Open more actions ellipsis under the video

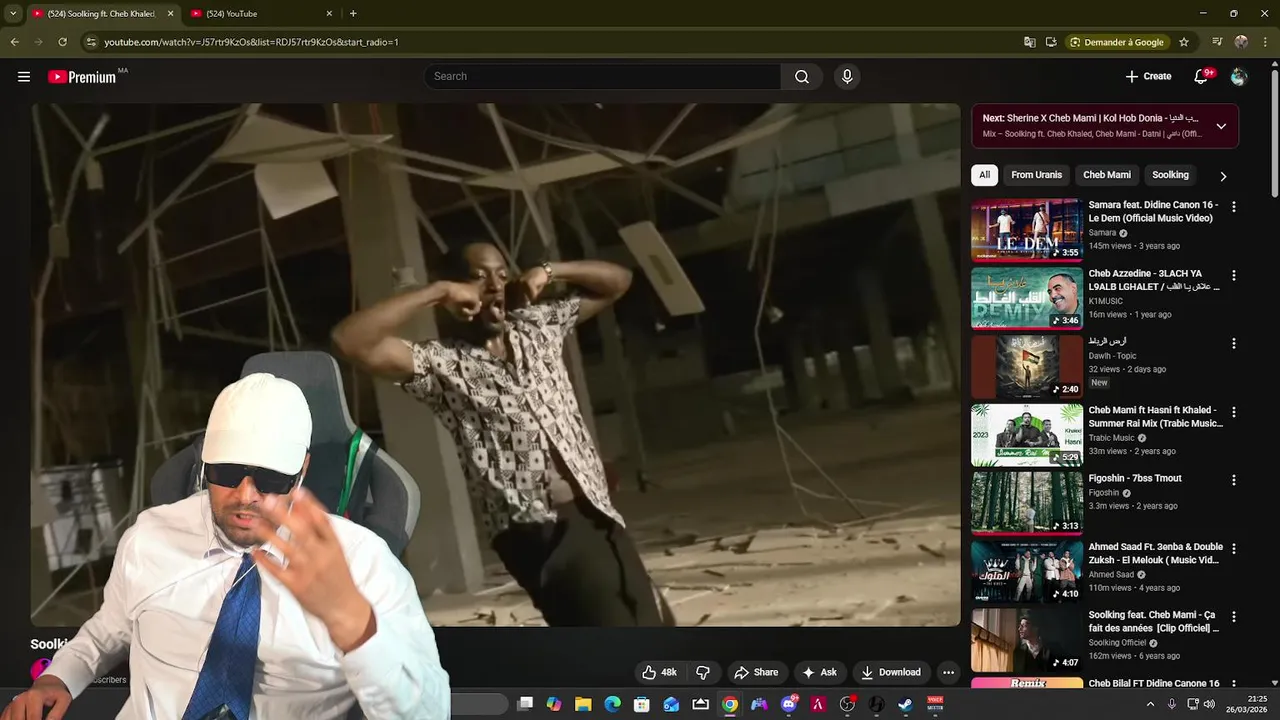(948, 672)
